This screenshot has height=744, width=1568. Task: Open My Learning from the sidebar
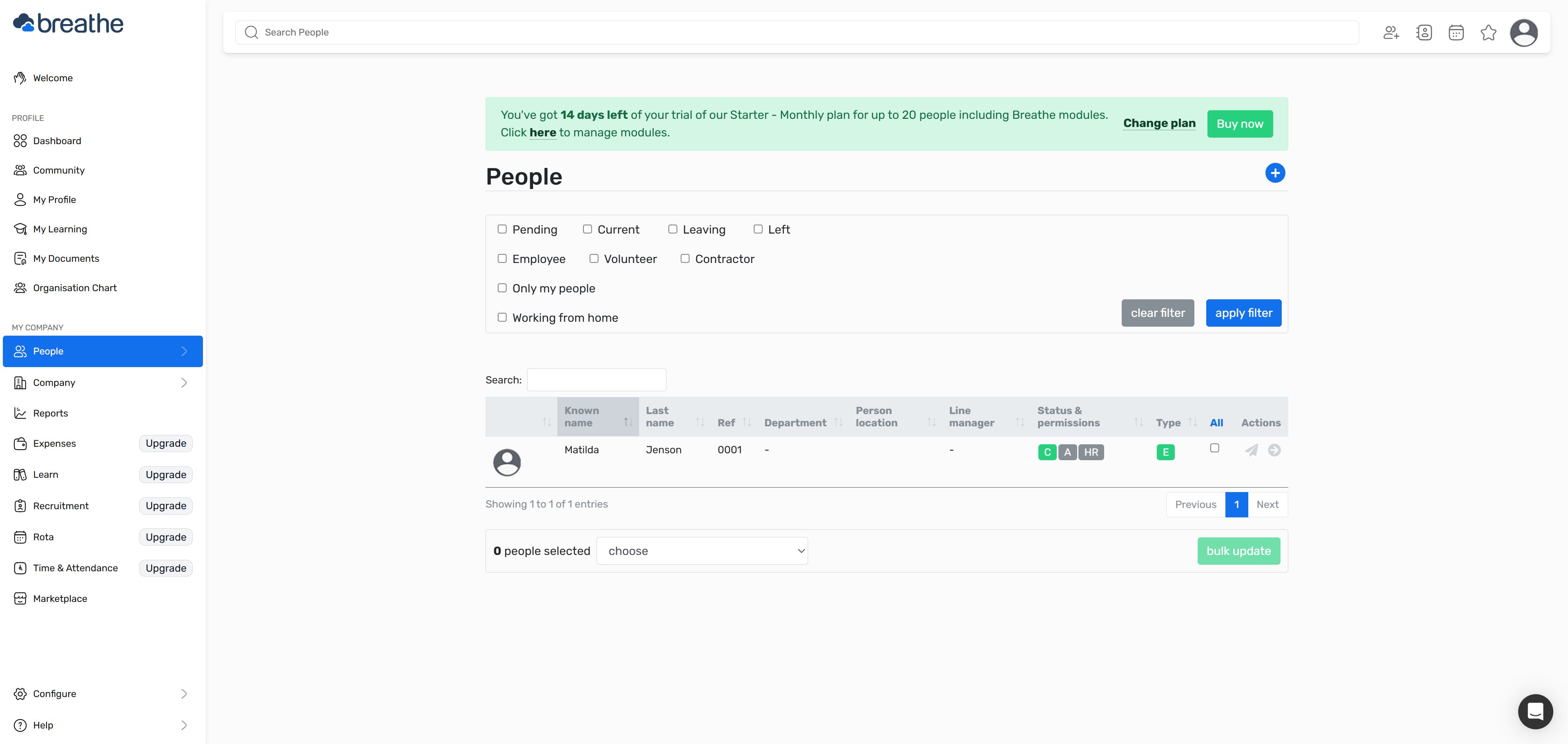pyautogui.click(x=60, y=229)
